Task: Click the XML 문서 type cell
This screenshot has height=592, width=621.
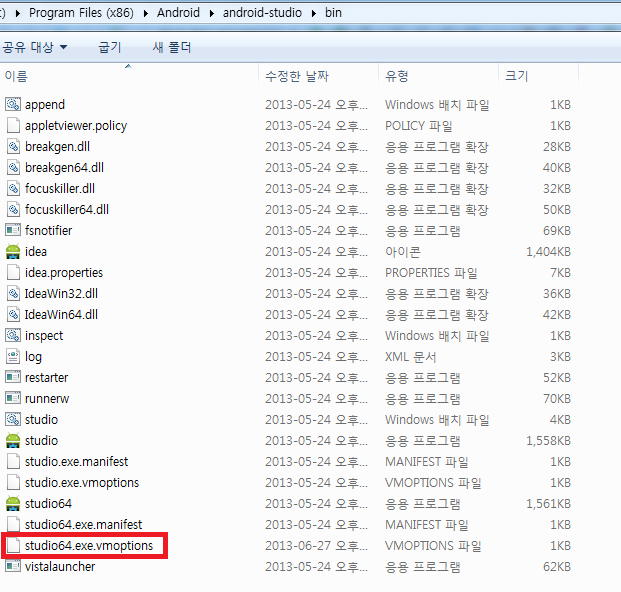Action: point(411,357)
